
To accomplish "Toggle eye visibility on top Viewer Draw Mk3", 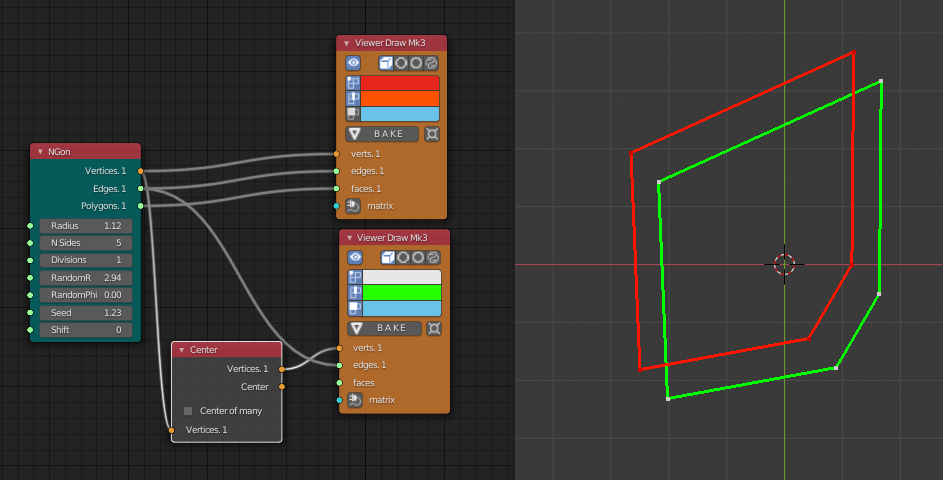I will click(353, 63).
